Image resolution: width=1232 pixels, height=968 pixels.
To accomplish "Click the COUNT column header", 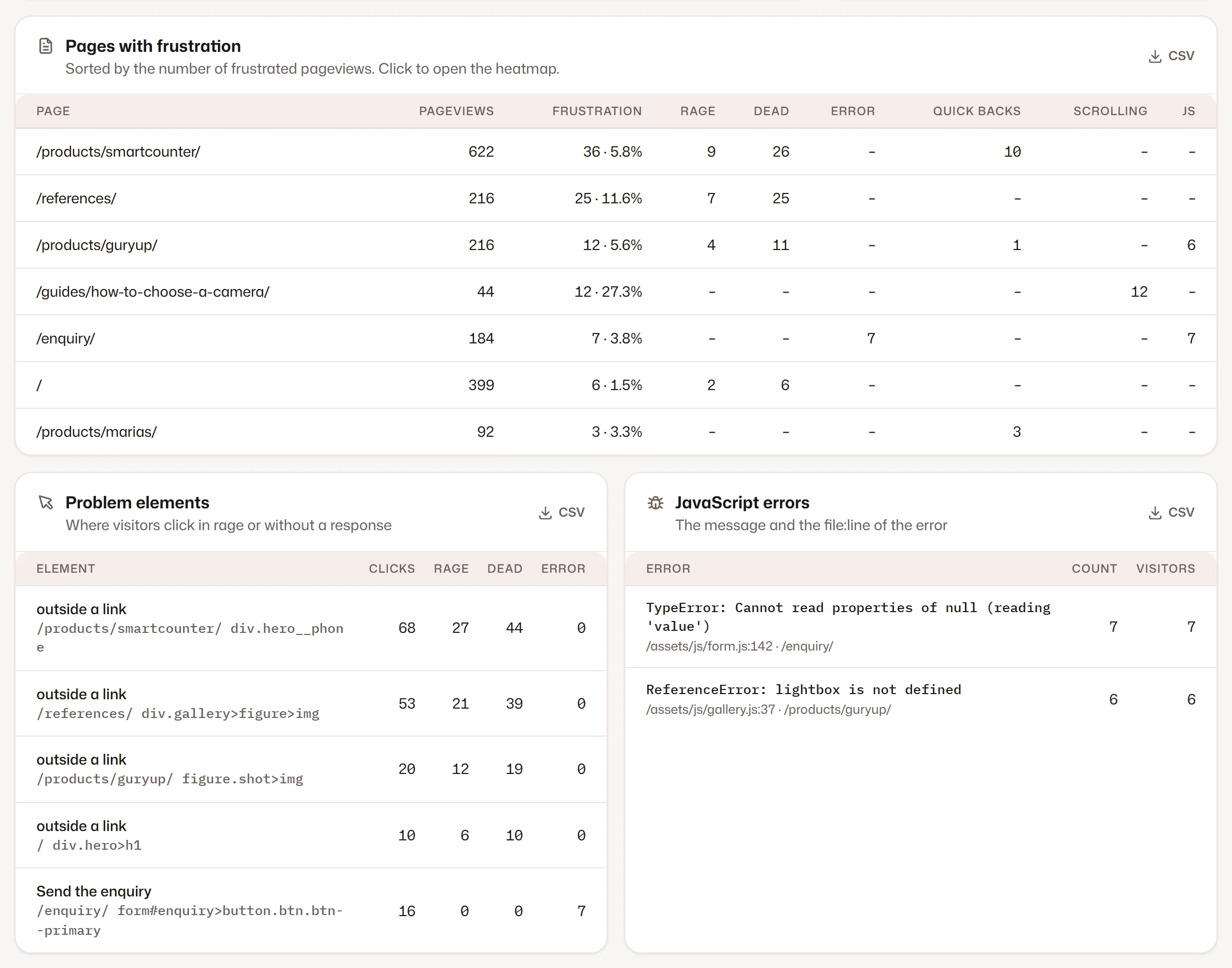I will click(x=1095, y=569).
